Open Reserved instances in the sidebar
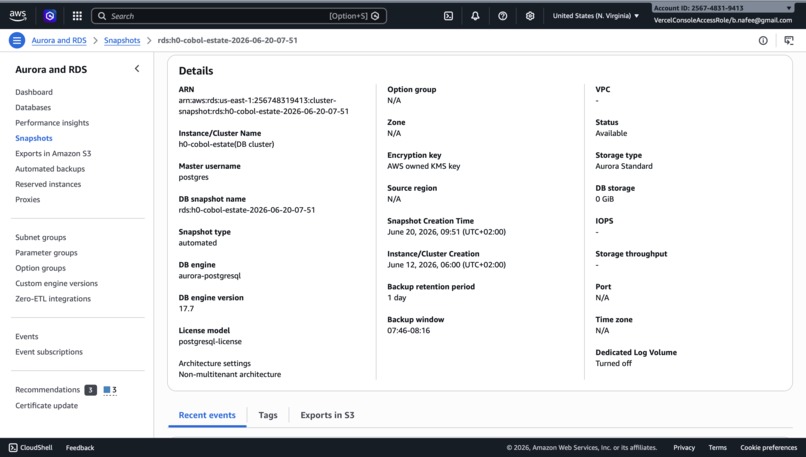Image resolution: width=806 pixels, height=457 pixels. 48,184
